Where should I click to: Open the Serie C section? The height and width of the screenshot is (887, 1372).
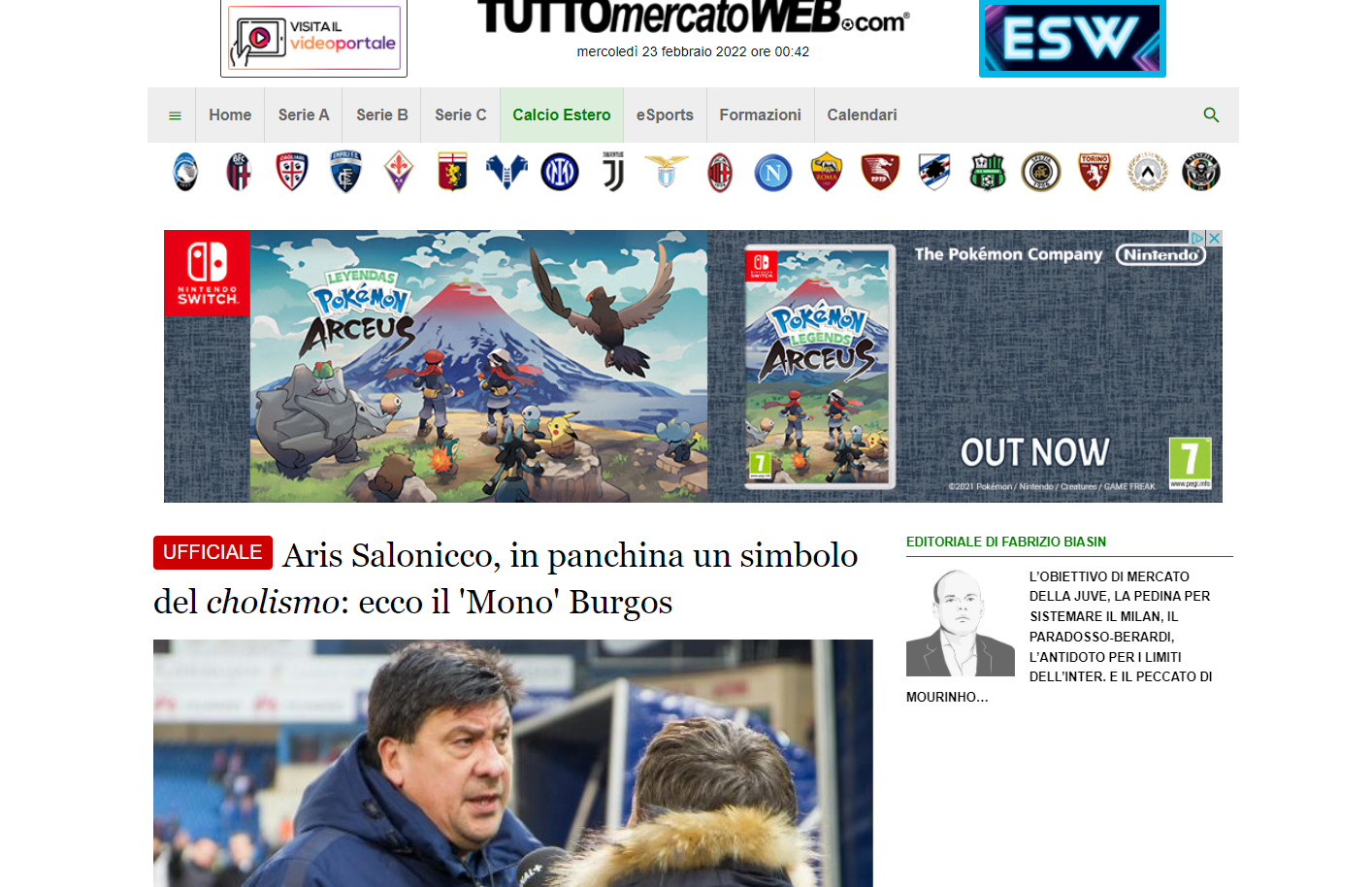click(461, 115)
